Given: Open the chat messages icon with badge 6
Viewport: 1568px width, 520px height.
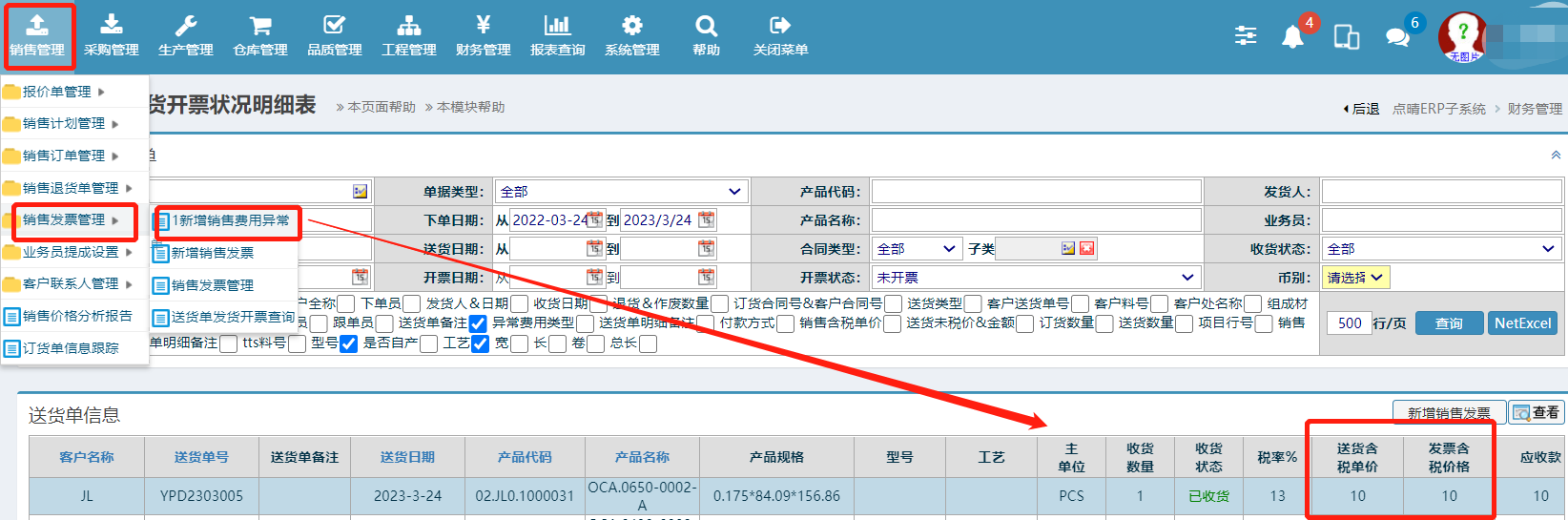Looking at the screenshot, I should [x=1398, y=37].
